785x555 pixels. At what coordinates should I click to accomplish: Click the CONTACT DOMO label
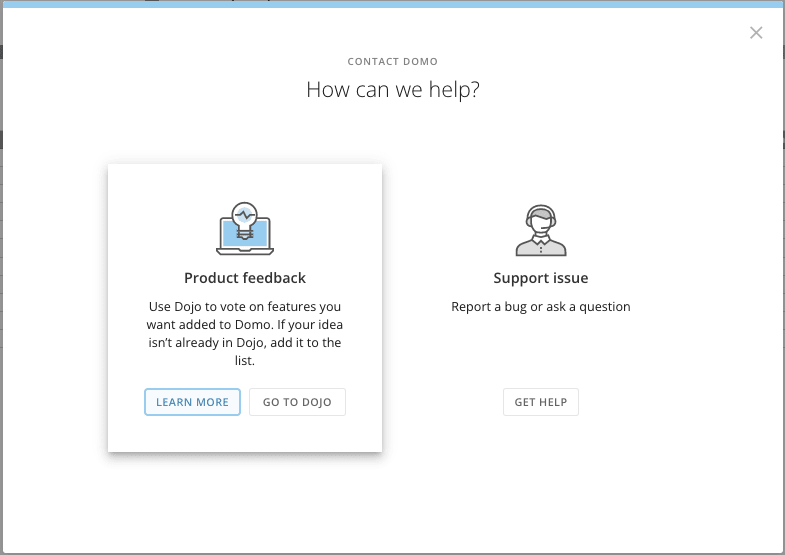click(393, 62)
